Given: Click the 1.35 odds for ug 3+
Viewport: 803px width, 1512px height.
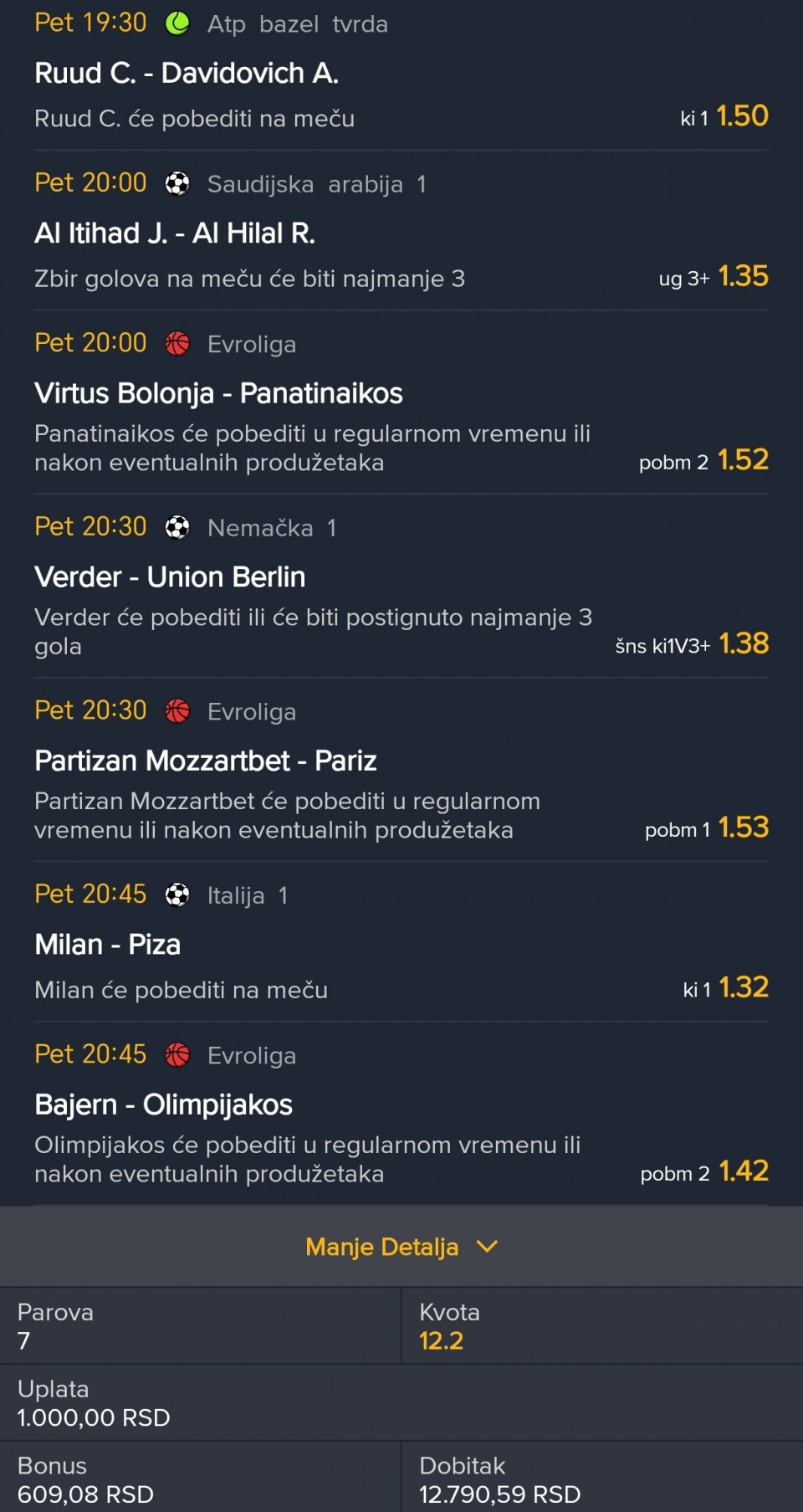Looking at the screenshot, I should pos(743,276).
